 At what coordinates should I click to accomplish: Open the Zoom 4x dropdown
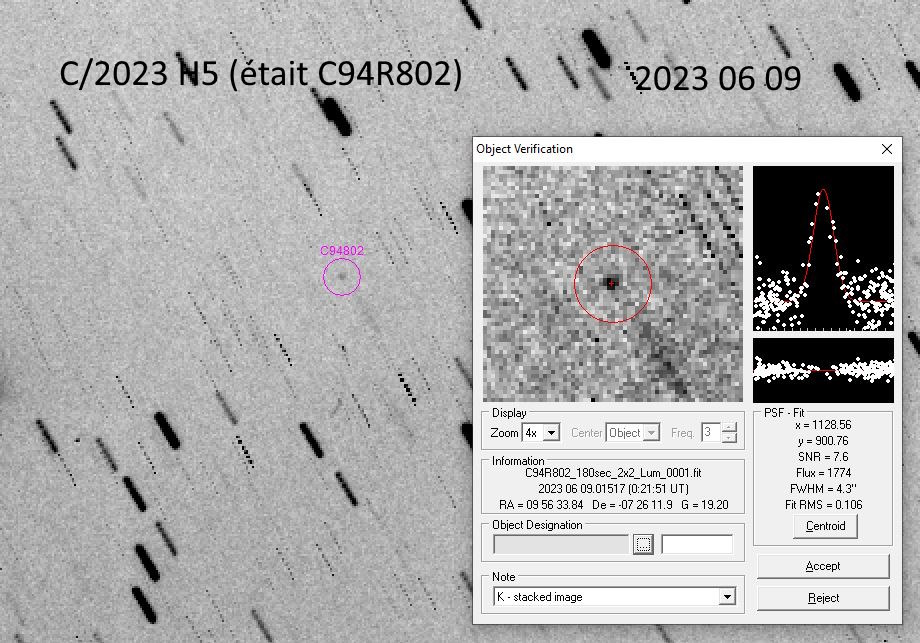551,433
